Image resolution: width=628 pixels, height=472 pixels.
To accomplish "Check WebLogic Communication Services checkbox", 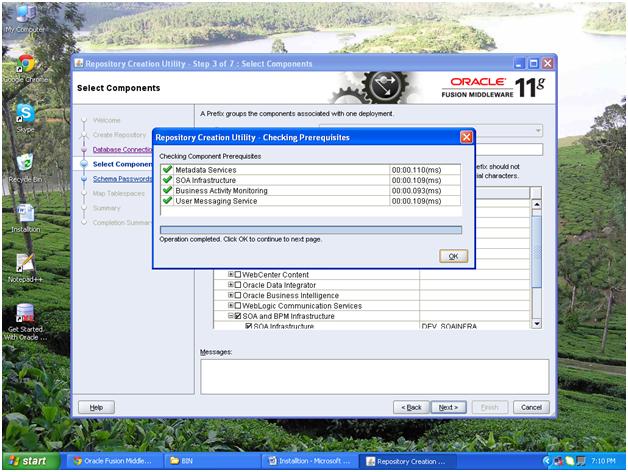I will click(x=238, y=306).
